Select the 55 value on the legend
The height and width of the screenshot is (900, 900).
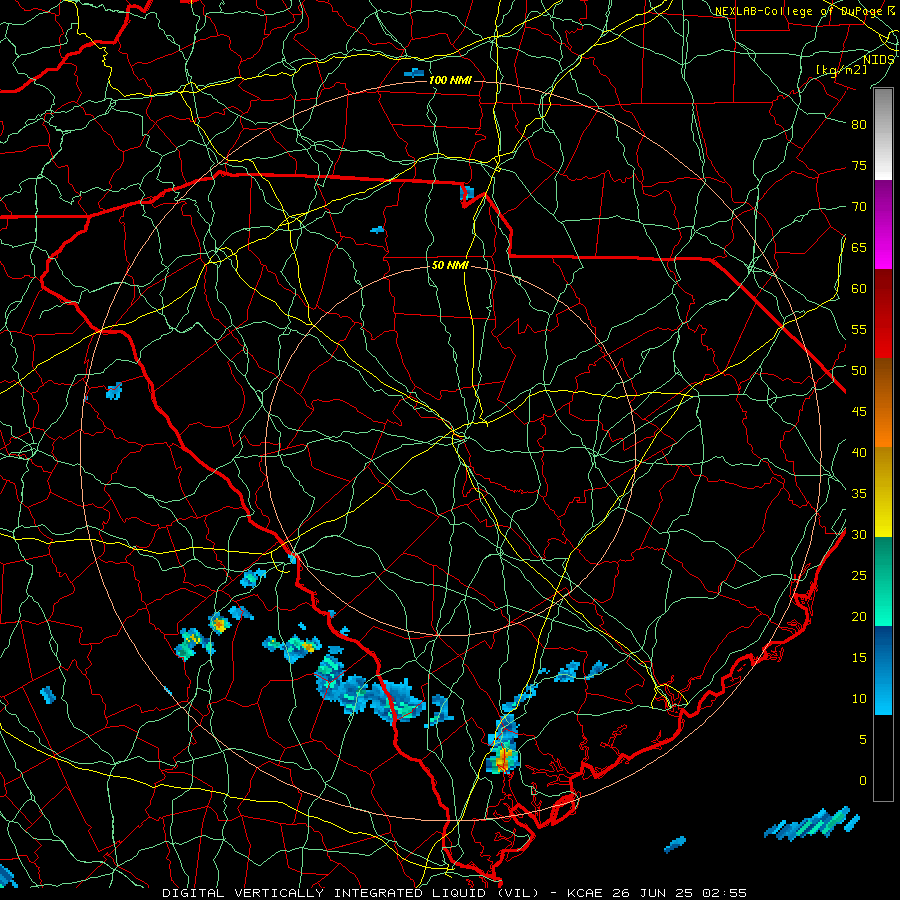(859, 330)
